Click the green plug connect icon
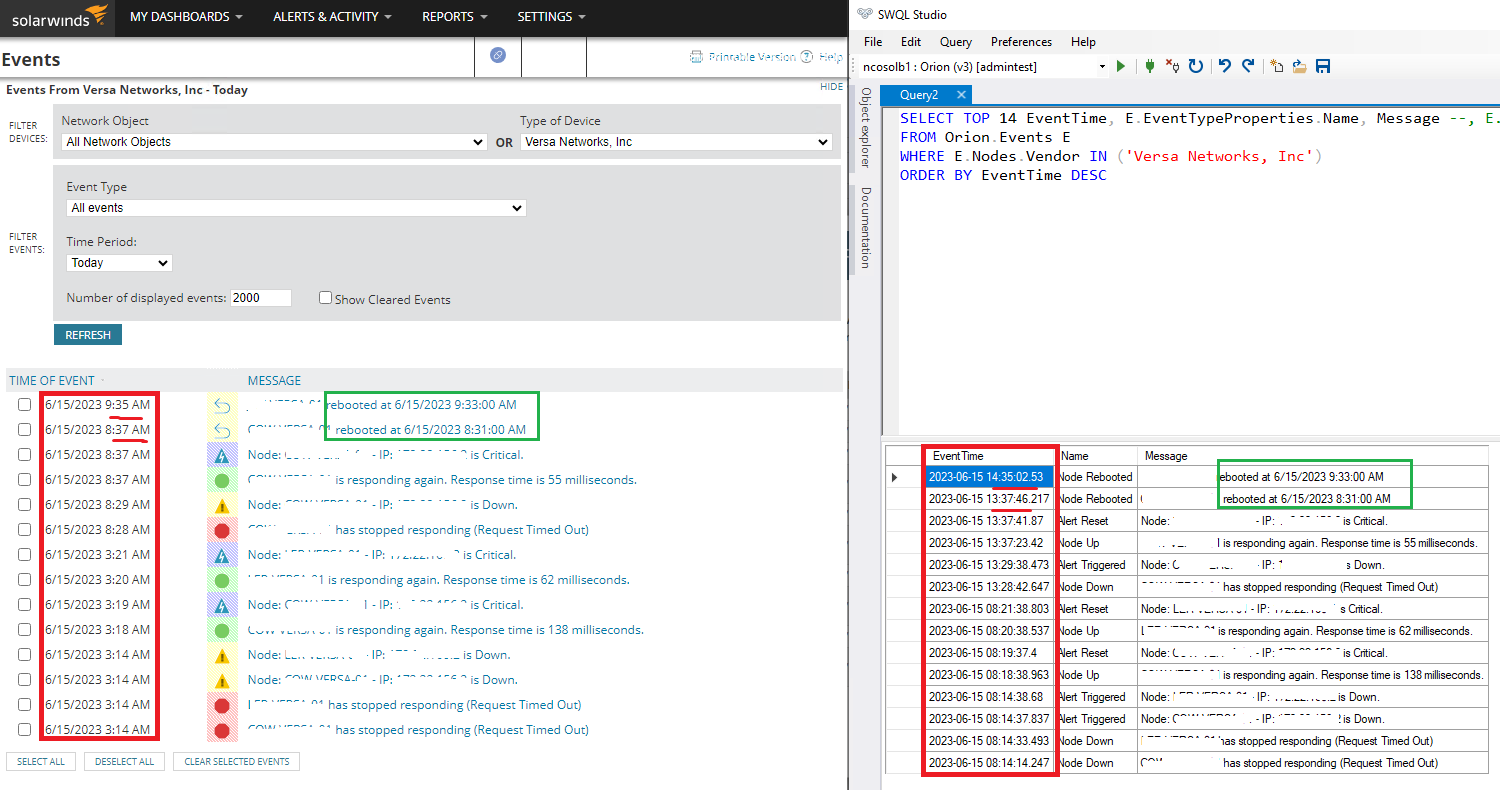 click(x=1149, y=66)
